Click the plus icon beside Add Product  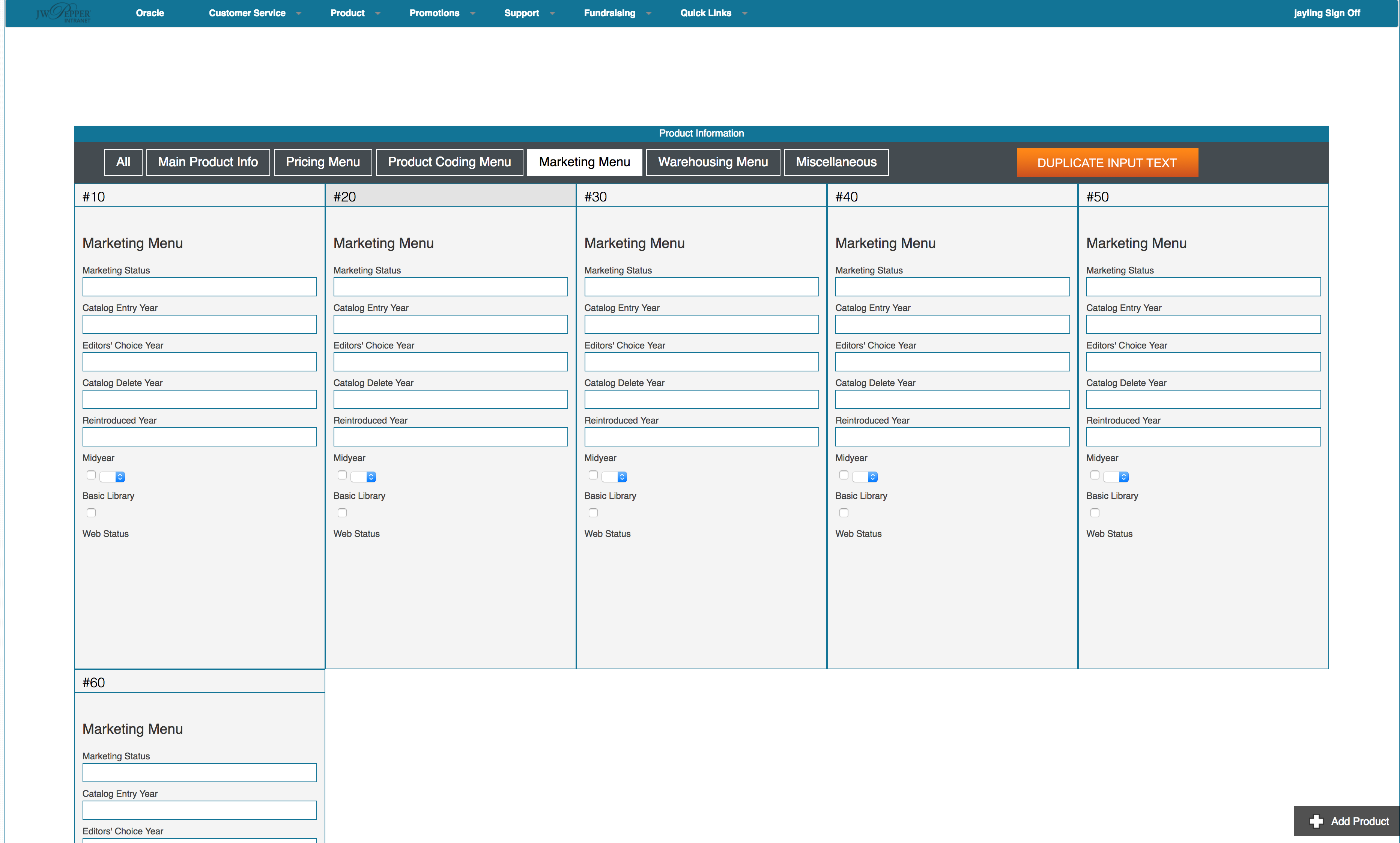pyautogui.click(x=1316, y=821)
